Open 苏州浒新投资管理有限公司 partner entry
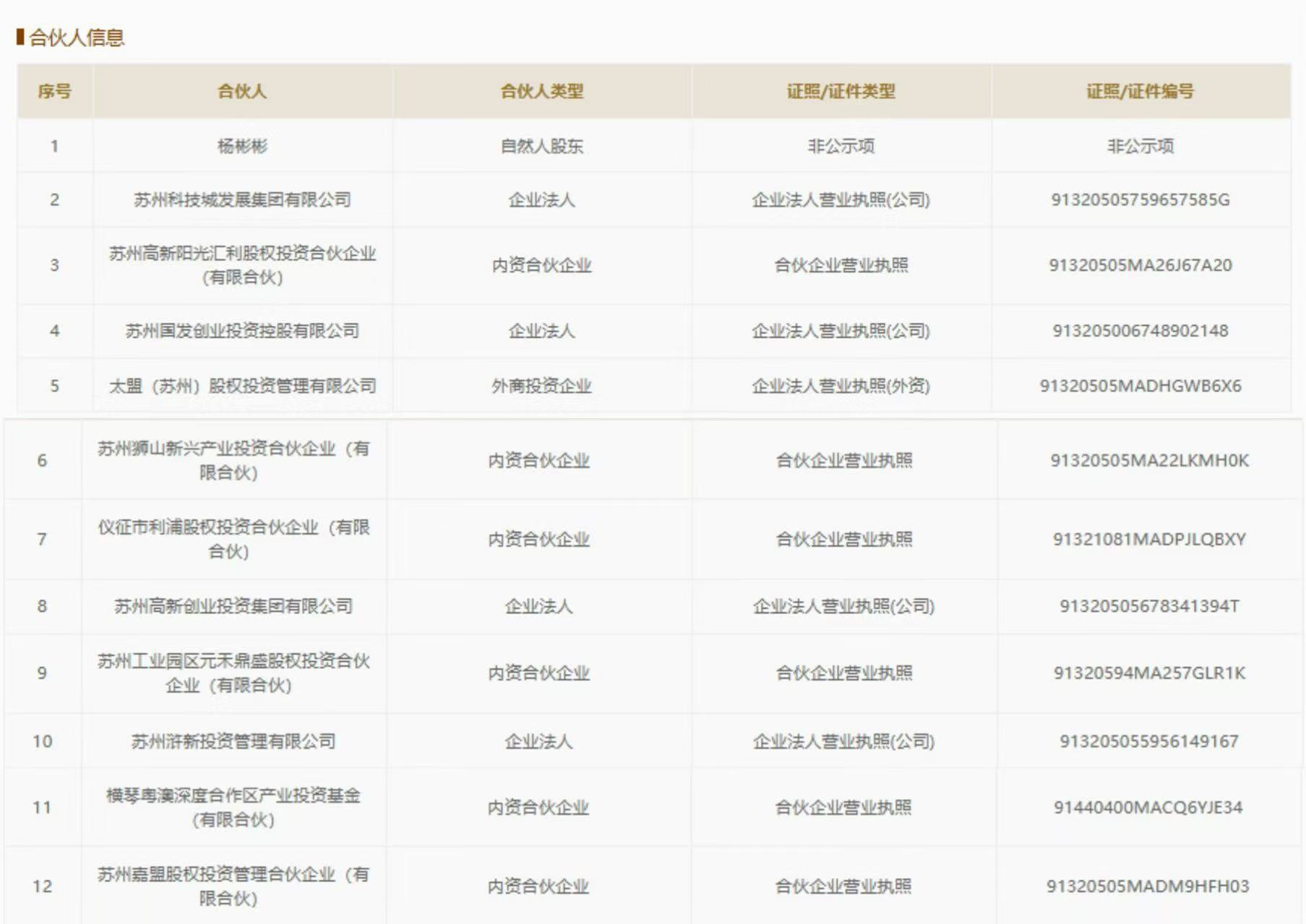 click(233, 741)
